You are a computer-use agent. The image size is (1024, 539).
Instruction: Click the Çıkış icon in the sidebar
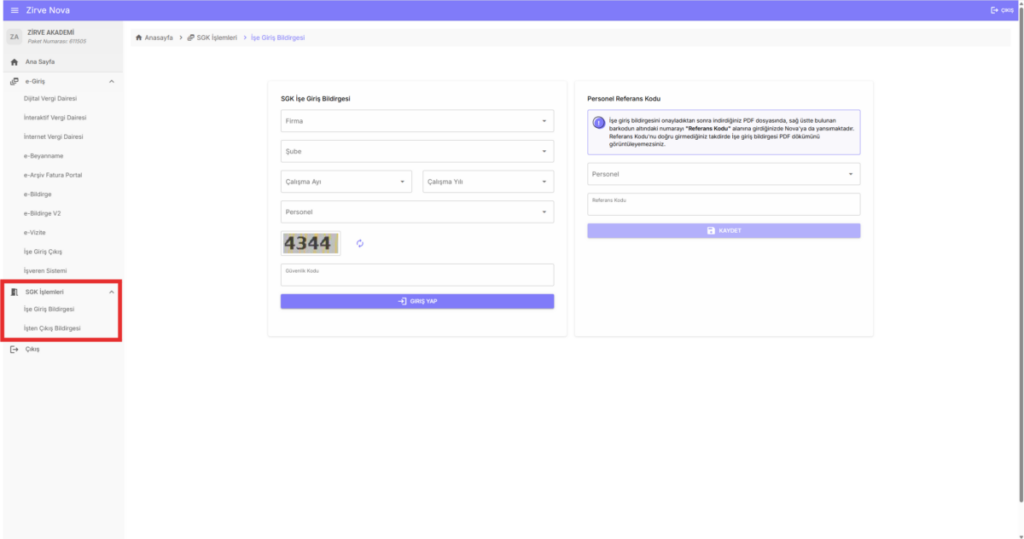pyautogui.click(x=14, y=350)
